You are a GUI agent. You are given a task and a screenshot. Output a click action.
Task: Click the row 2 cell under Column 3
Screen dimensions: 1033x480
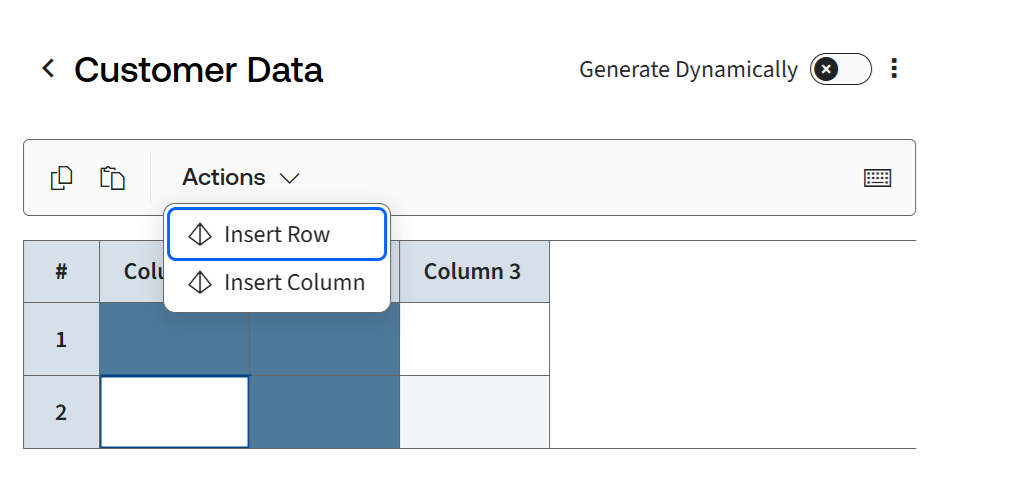coord(474,413)
